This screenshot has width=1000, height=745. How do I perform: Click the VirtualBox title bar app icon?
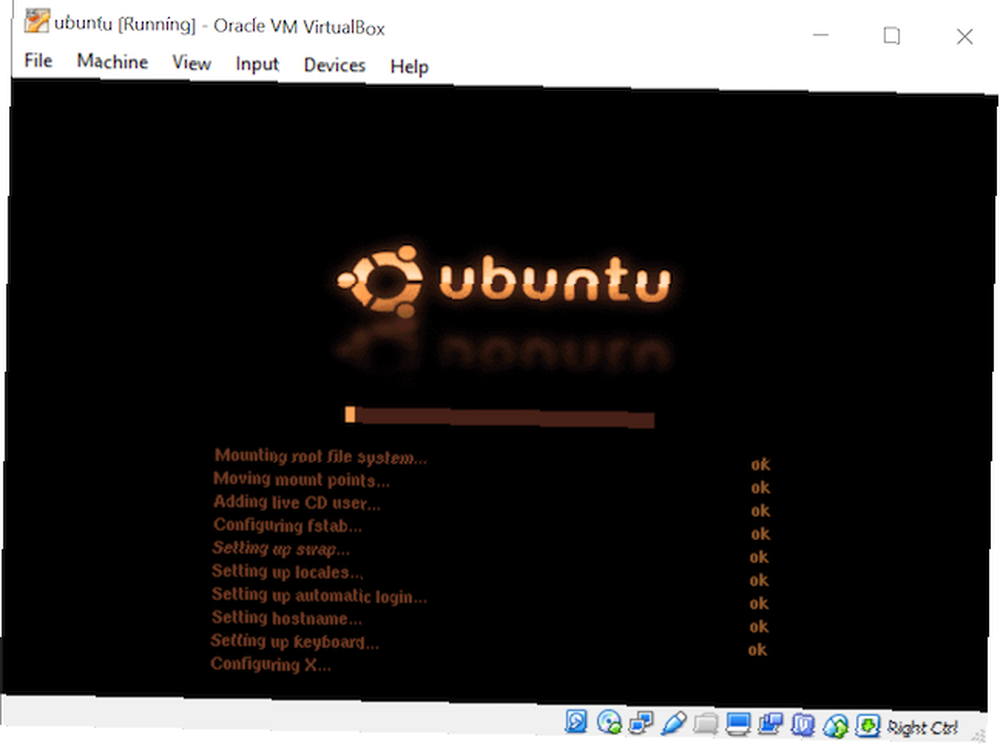click(36, 21)
